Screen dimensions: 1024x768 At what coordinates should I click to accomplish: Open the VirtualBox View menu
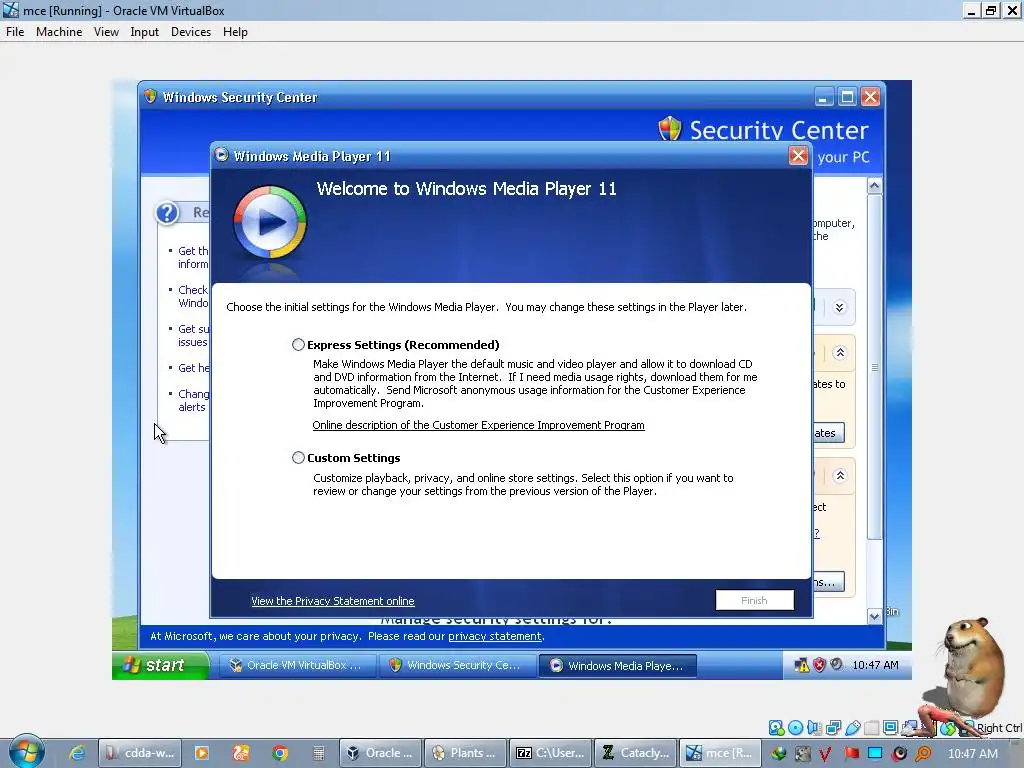106,32
